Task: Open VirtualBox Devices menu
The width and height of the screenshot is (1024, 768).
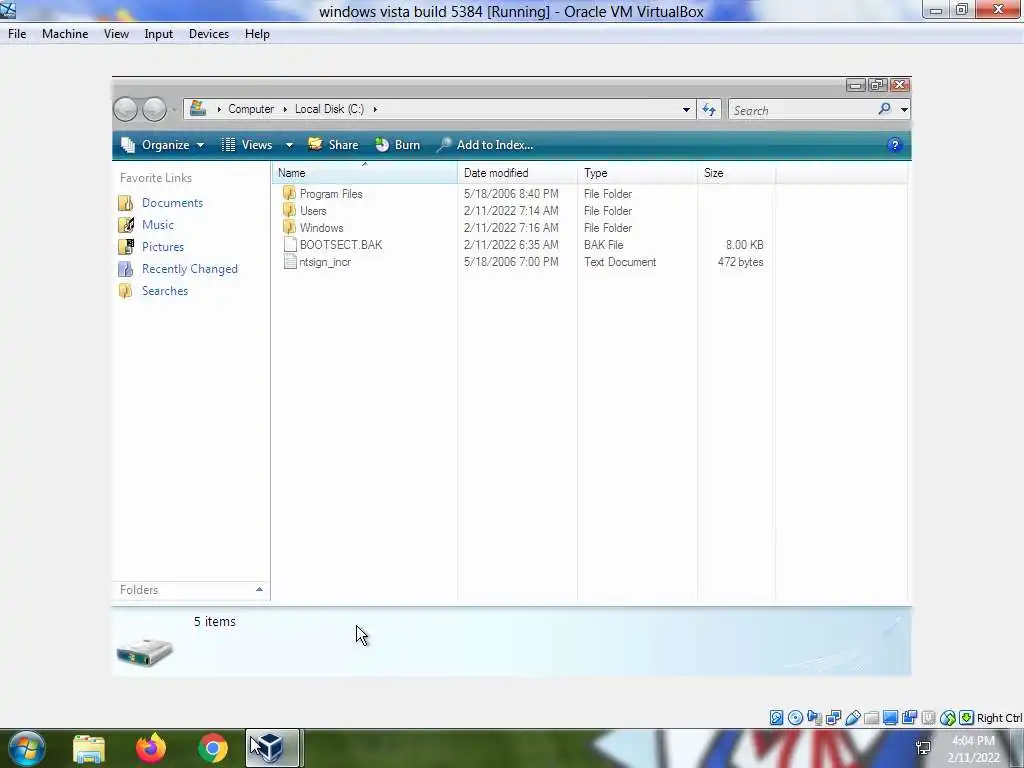Action: [x=208, y=34]
